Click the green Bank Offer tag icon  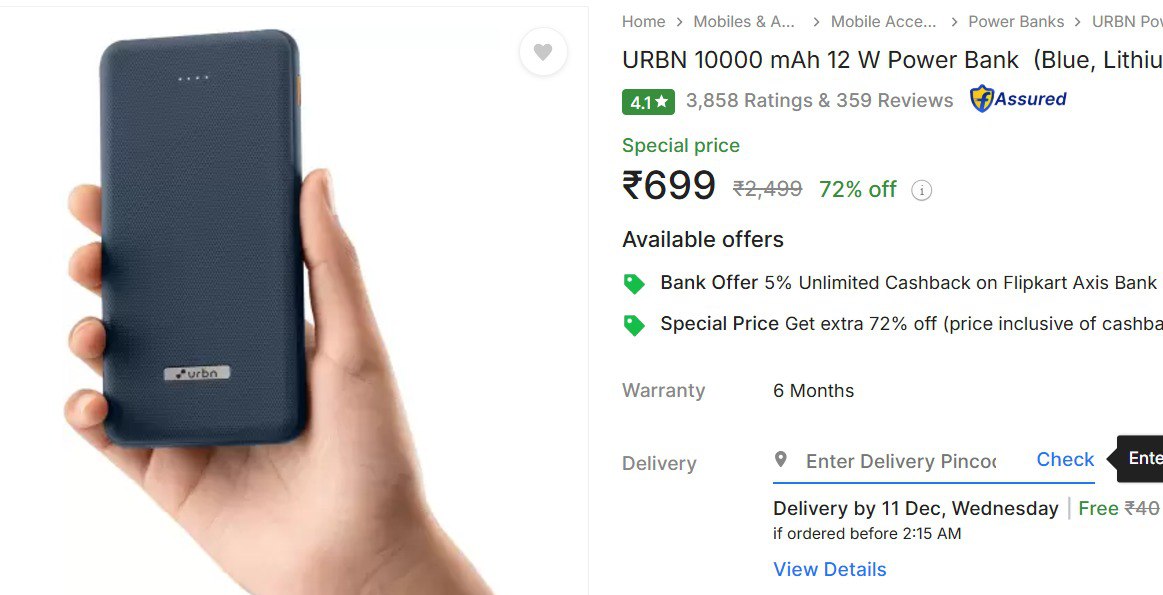(634, 284)
